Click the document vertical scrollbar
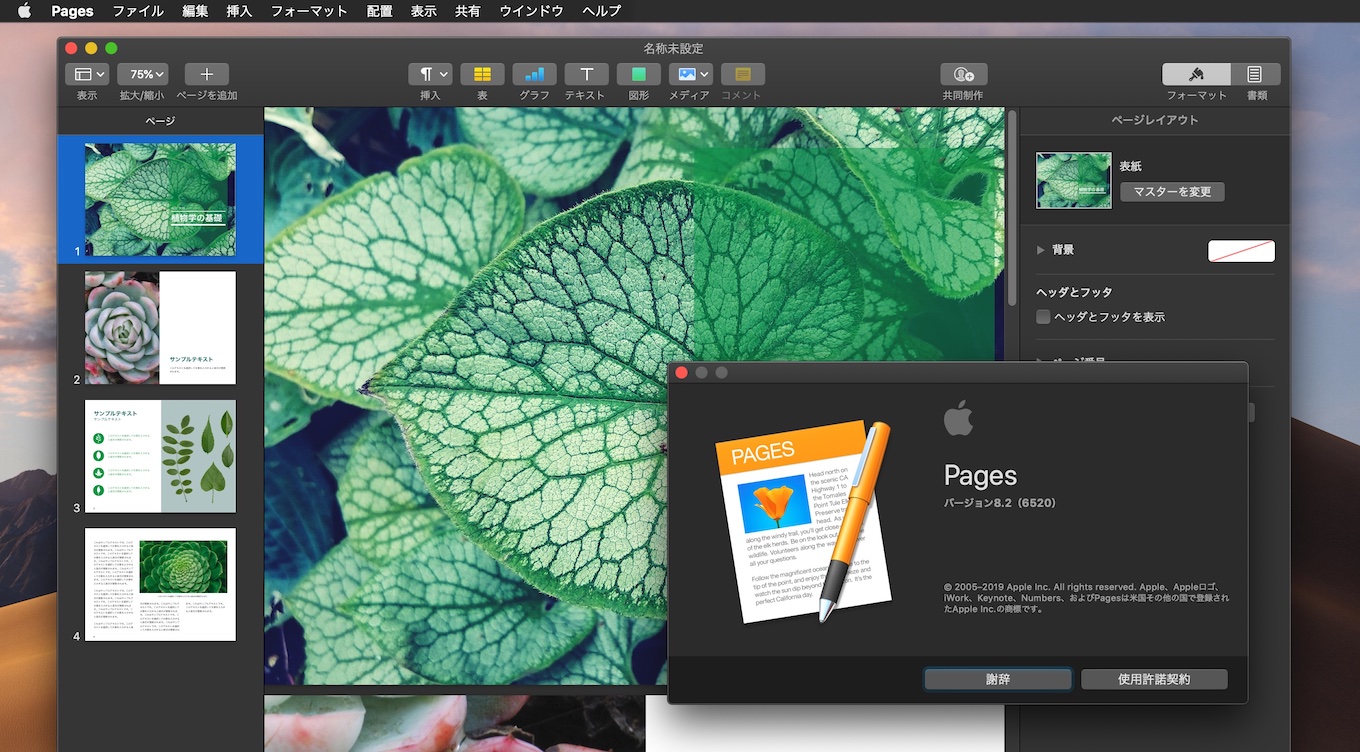This screenshot has height=752, width=1360. 1012,208
